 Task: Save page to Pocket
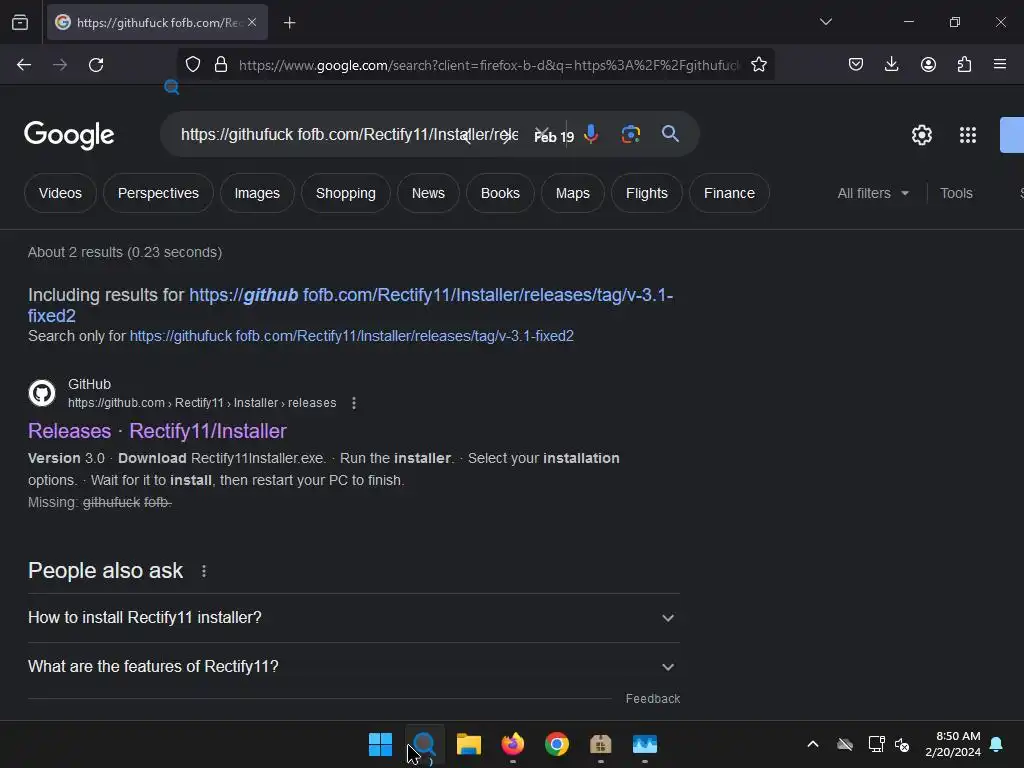click(x=856, y=64)
